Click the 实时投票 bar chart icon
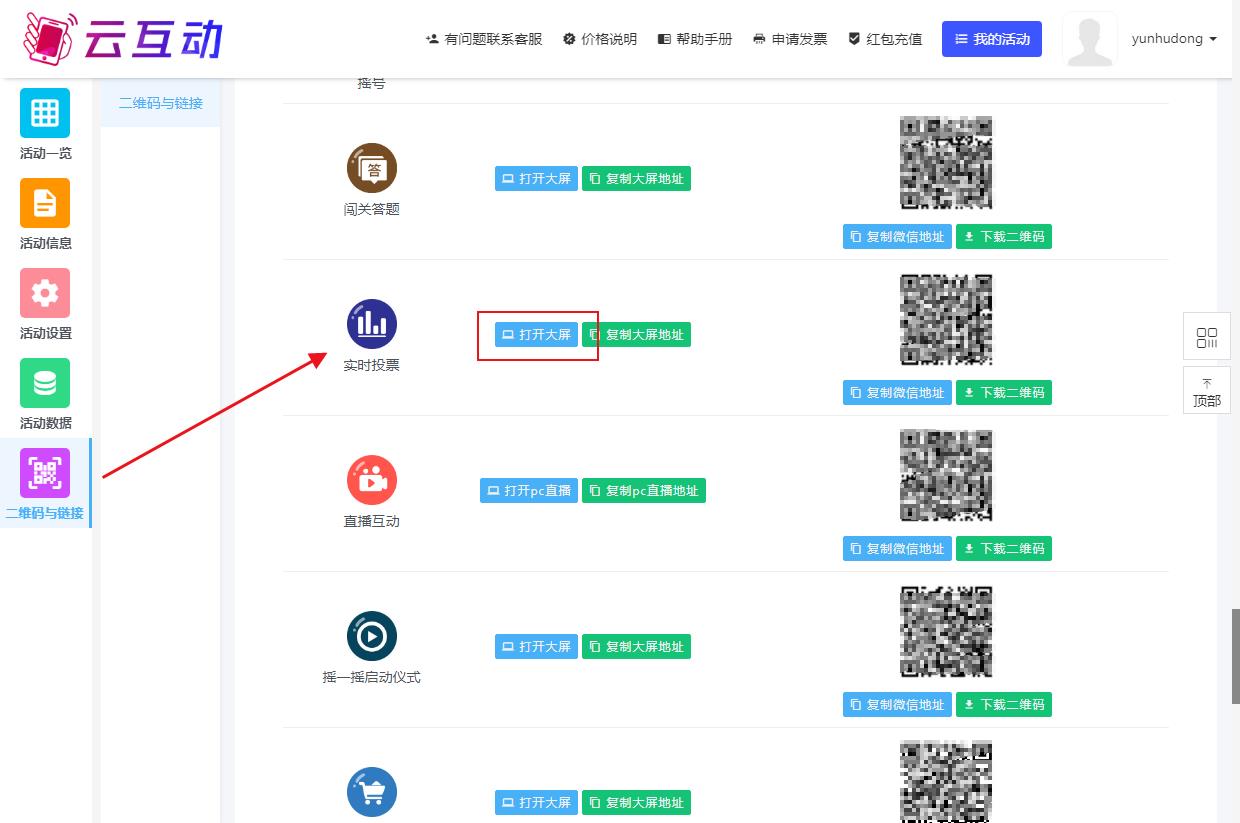Screen dimensions: 1240x823 click(x=372, y=324)
